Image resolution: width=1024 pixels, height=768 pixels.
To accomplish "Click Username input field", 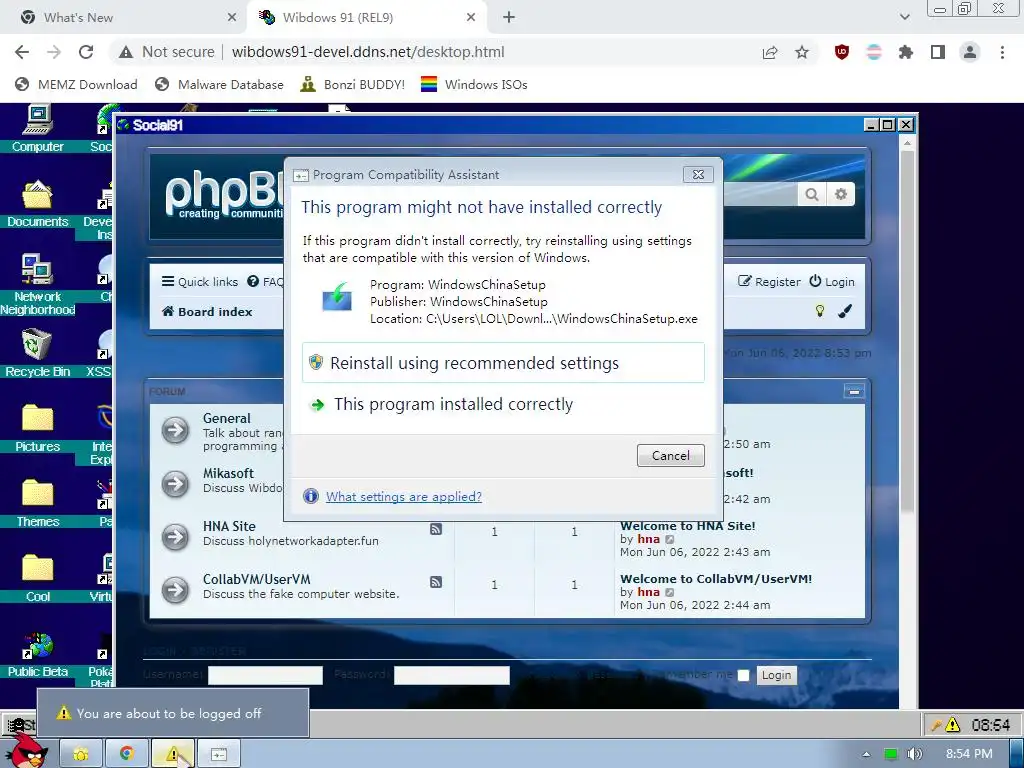I will pyautogui.click(x=265, y=675).
